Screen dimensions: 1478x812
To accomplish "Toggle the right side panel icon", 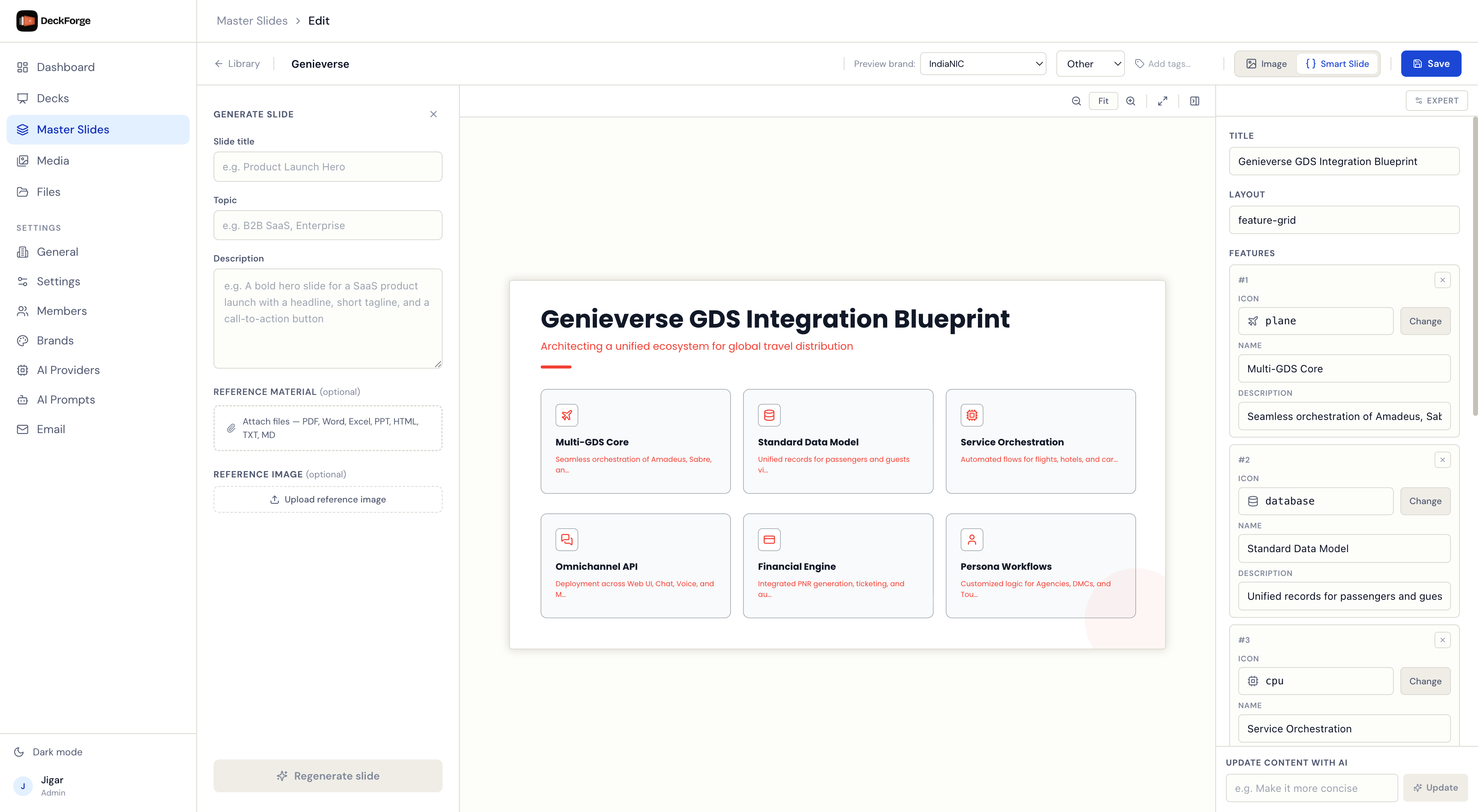I will pyautogui.click(x=1195, y=101).
